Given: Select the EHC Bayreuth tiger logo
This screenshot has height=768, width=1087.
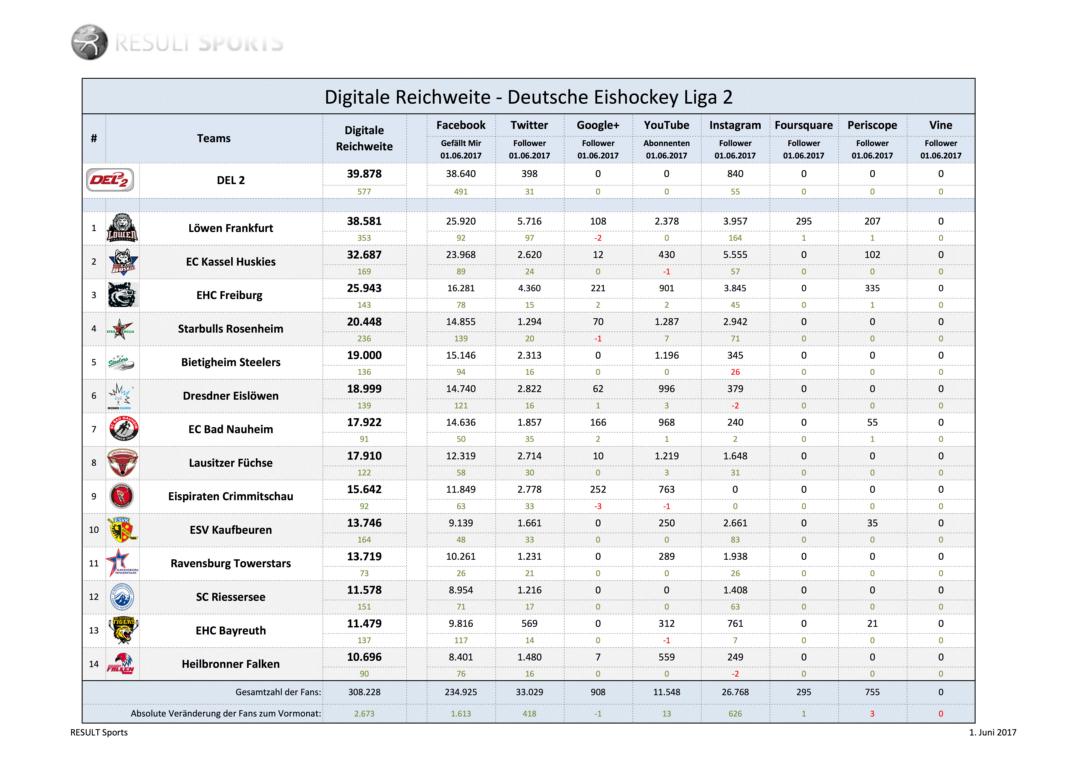Looking at the screenshot, I should pyautogui.click(x=123, y=630).
